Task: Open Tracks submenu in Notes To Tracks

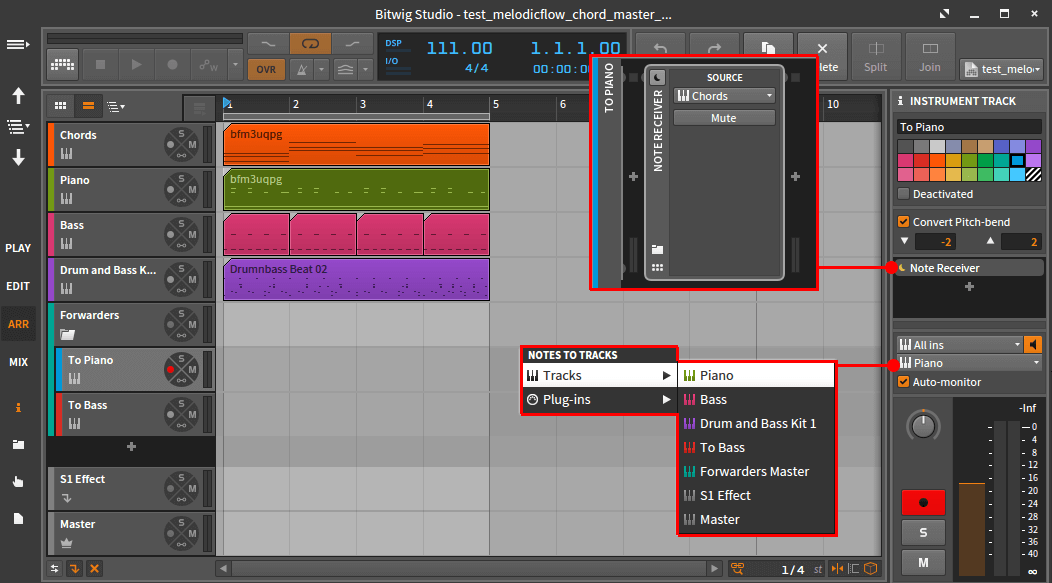Action: coord(599,376)
